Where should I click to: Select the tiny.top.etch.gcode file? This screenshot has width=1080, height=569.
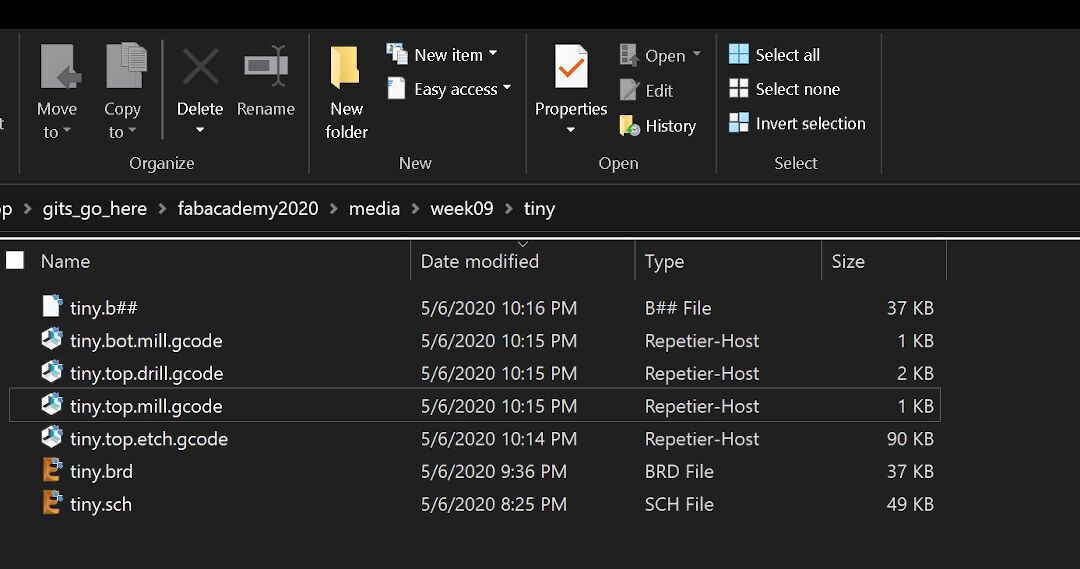click(148, 439)
